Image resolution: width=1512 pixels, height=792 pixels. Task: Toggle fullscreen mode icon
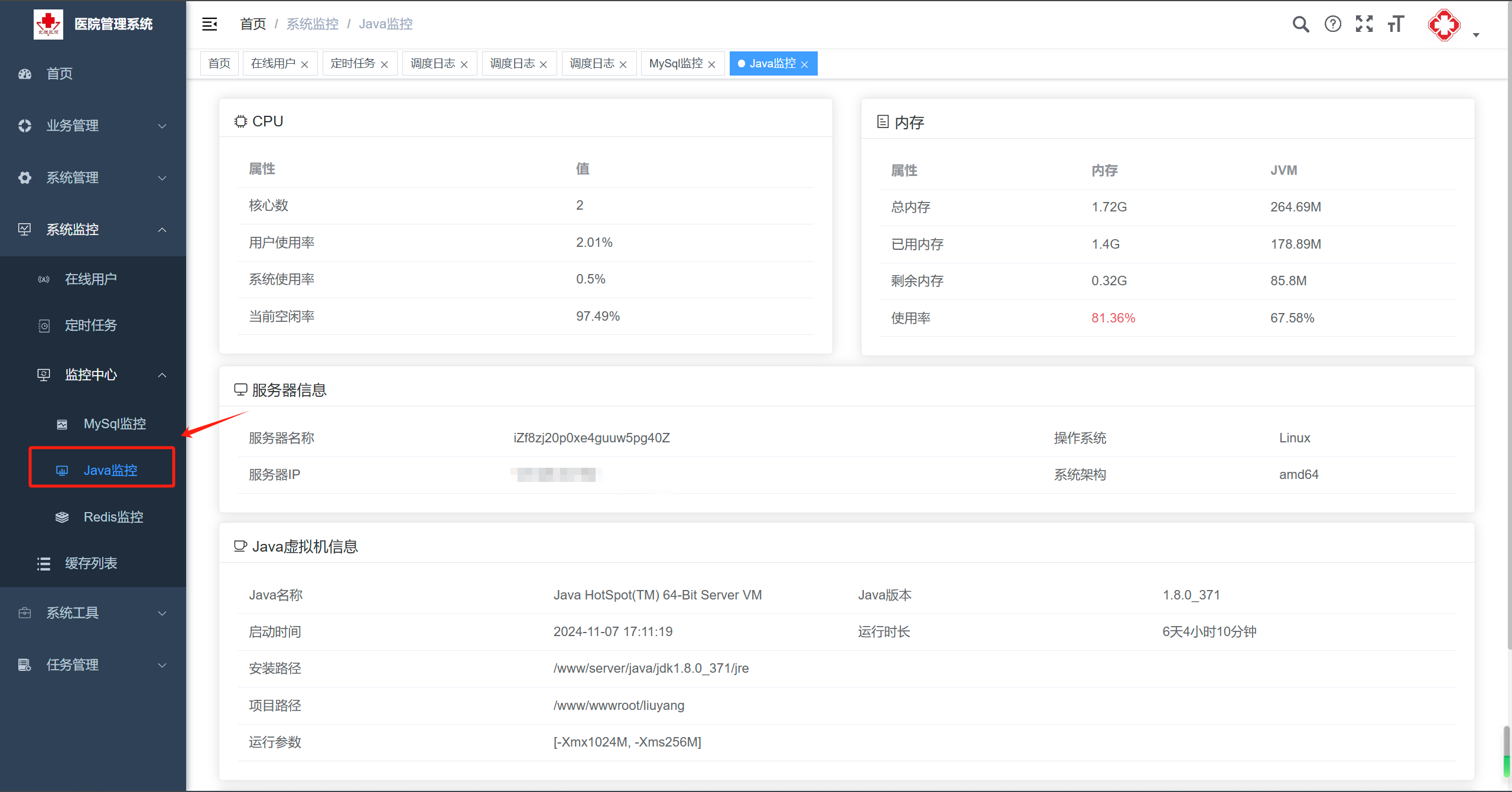pyautogui.click(x=1364, y=24)
